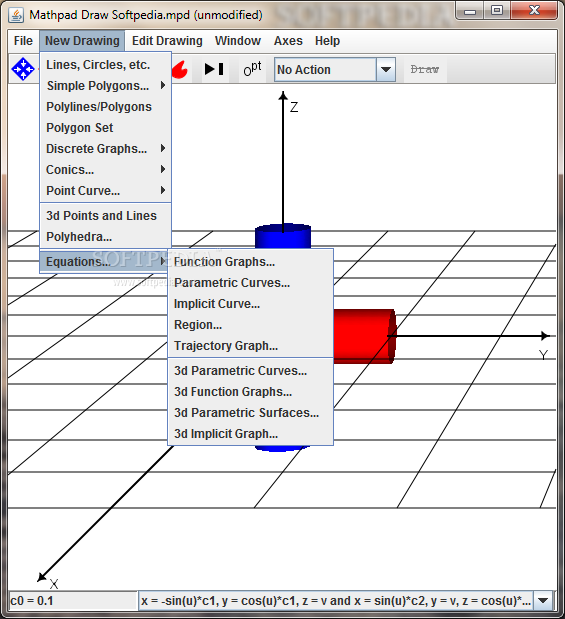This screenshot has width=565, height=619.
Task: Select 3d Function Graphs... item
Action: tap(251, 391)
